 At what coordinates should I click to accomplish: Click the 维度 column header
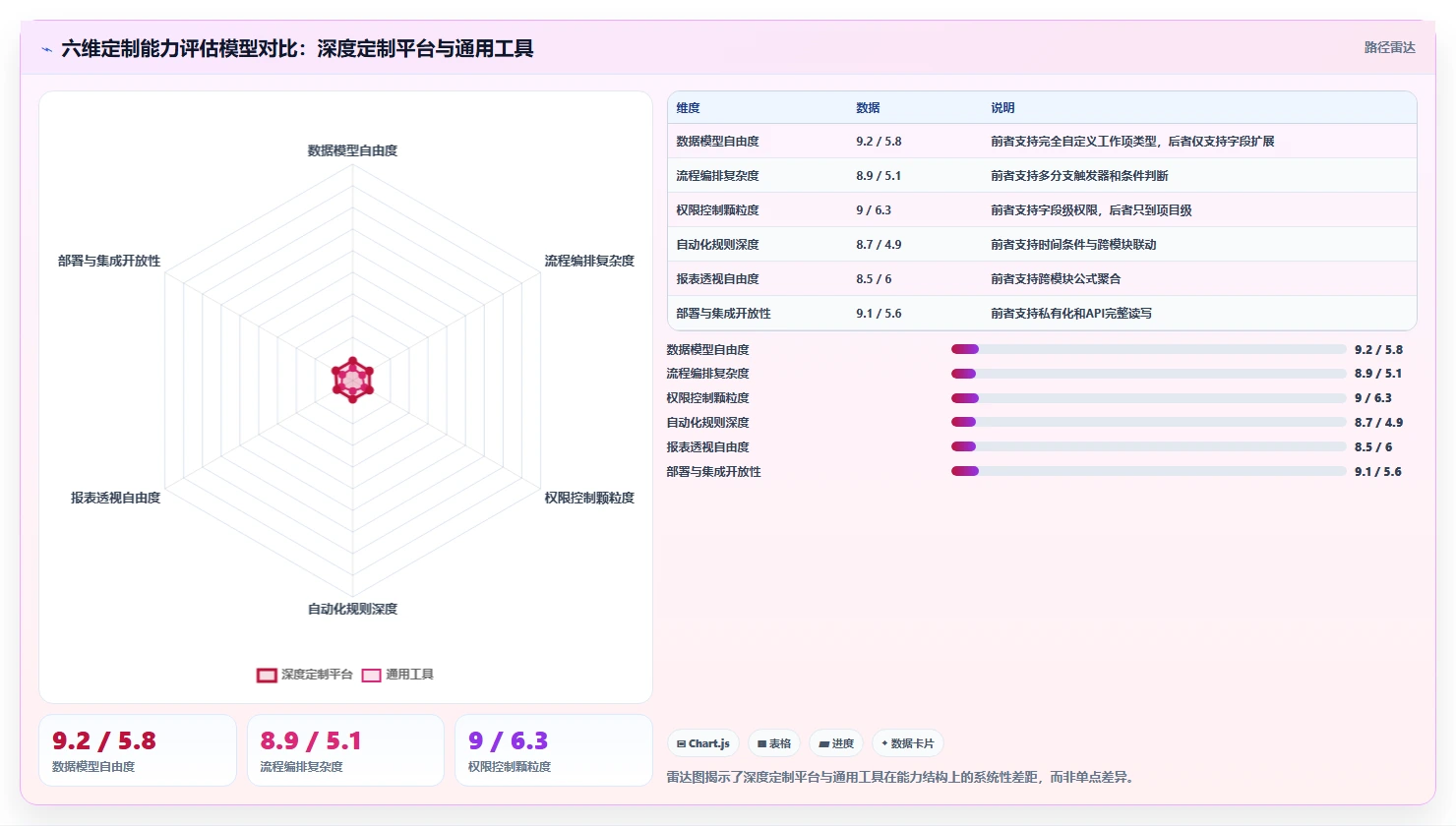[x=689, y=108]
